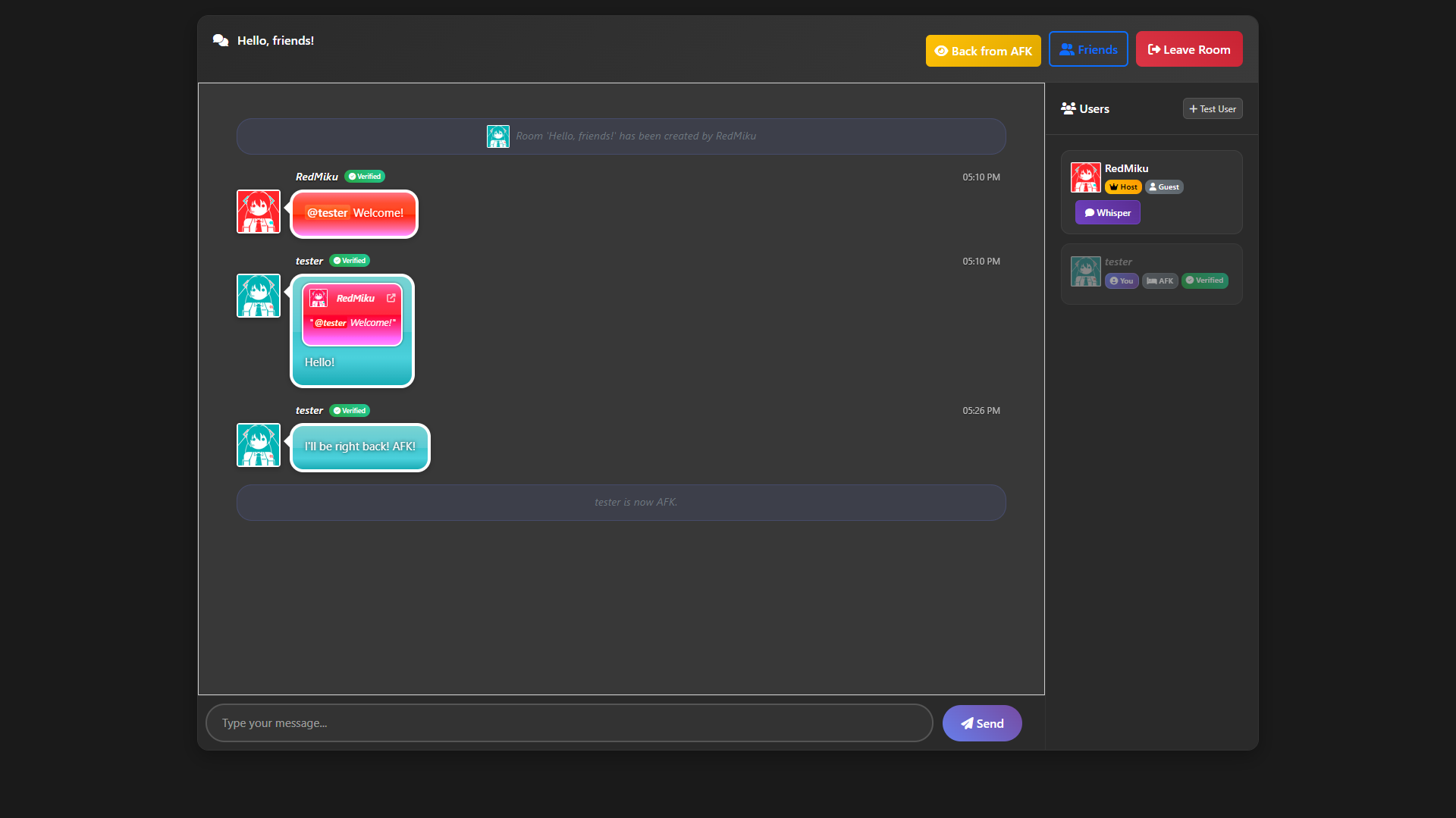Click the Host crown badge on RedMiku
The height and width of the screenshot is (818, 1456).
coord(1123,187)
